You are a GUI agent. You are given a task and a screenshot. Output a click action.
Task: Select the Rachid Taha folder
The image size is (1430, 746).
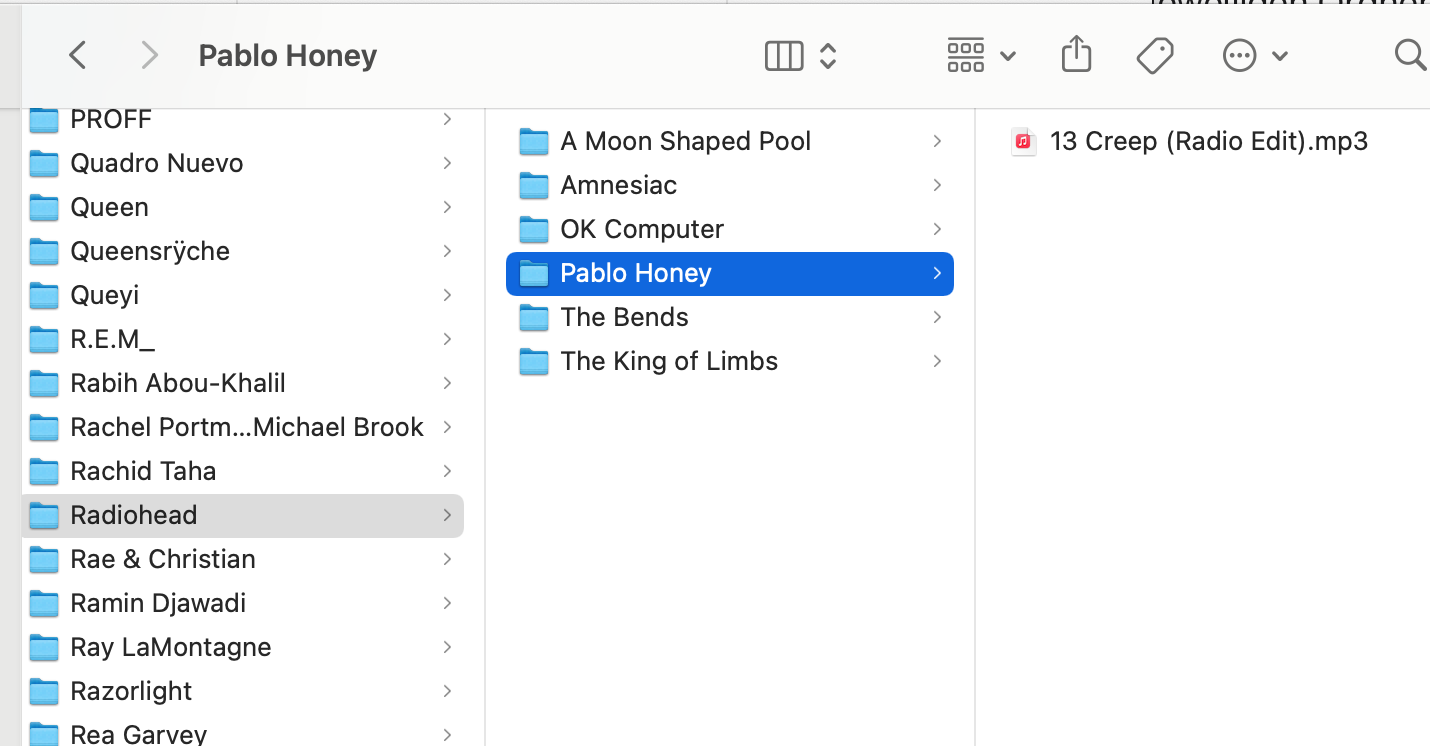pos(143,471)
